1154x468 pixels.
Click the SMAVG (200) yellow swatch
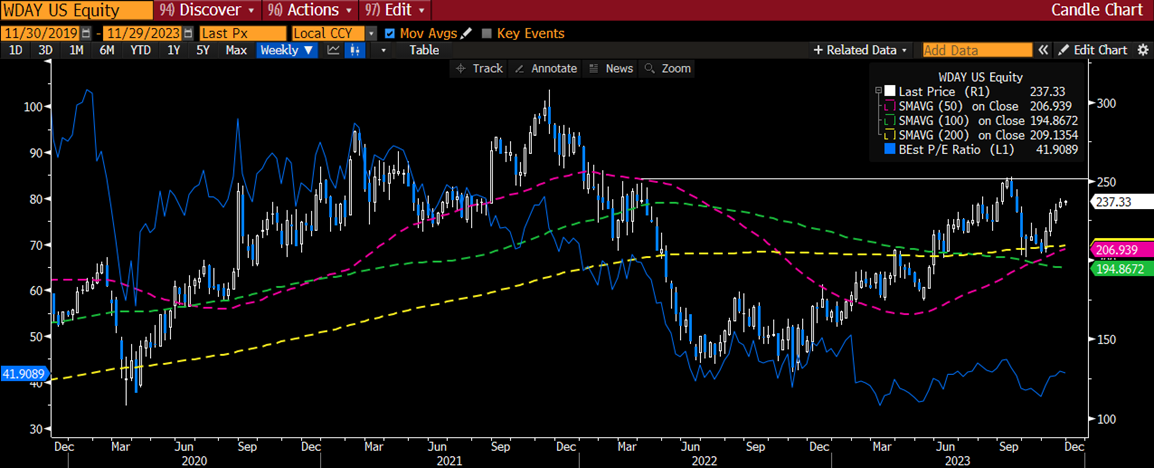point(889,135)
